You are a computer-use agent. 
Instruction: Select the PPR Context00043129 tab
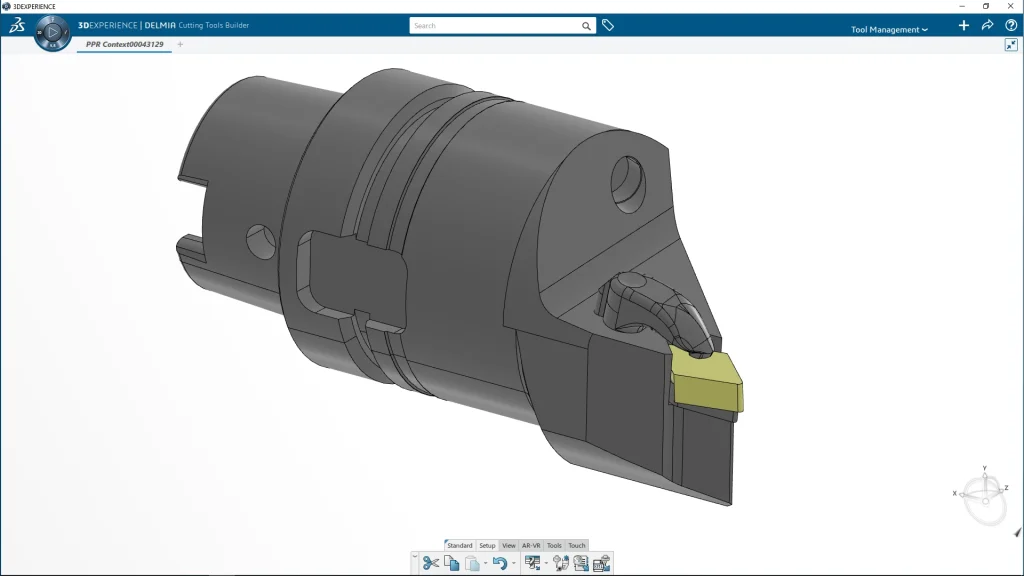point(124,44)
